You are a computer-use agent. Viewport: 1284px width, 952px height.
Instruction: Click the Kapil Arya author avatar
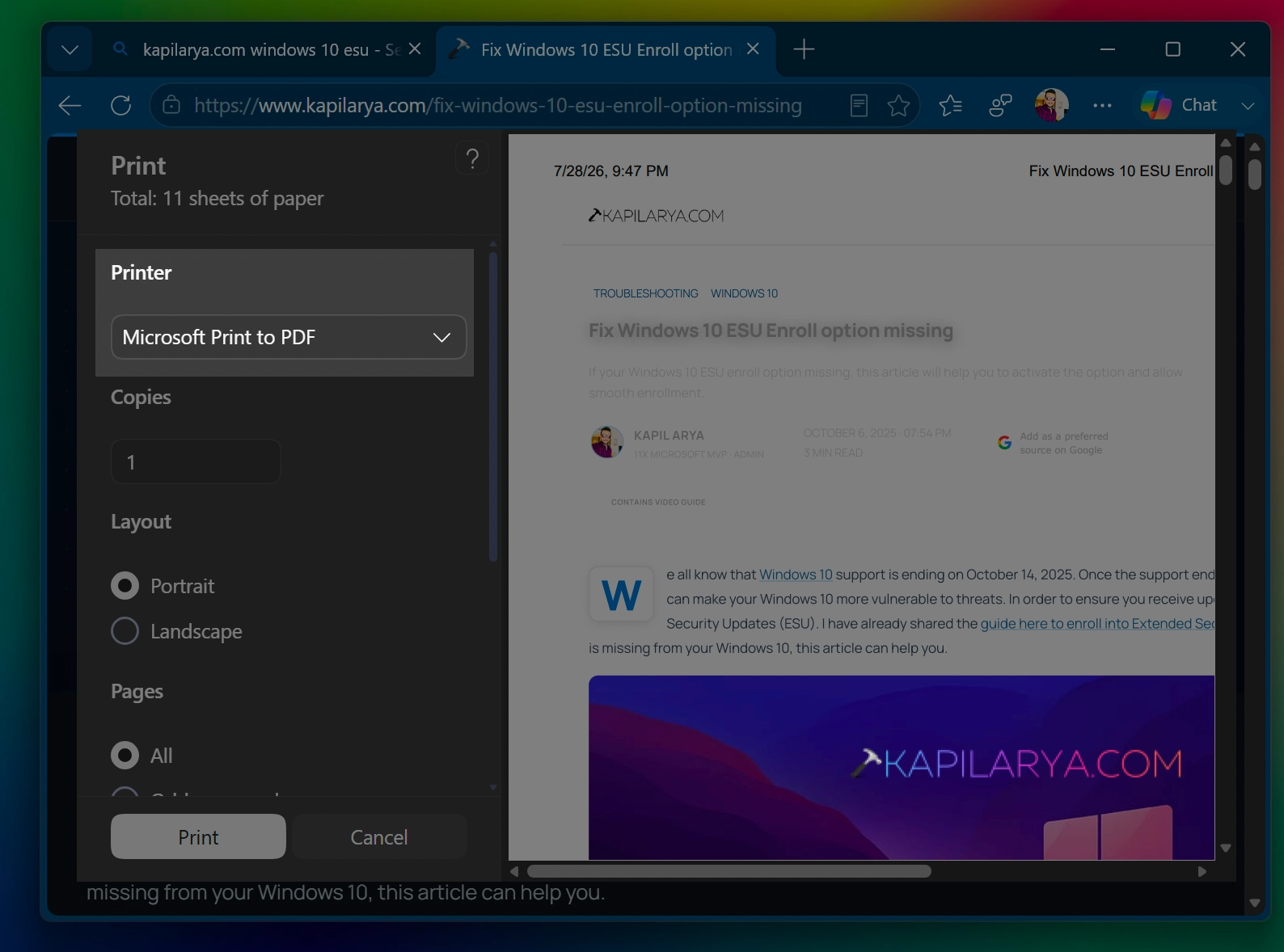pyautogui.click(x=607, y=442)
